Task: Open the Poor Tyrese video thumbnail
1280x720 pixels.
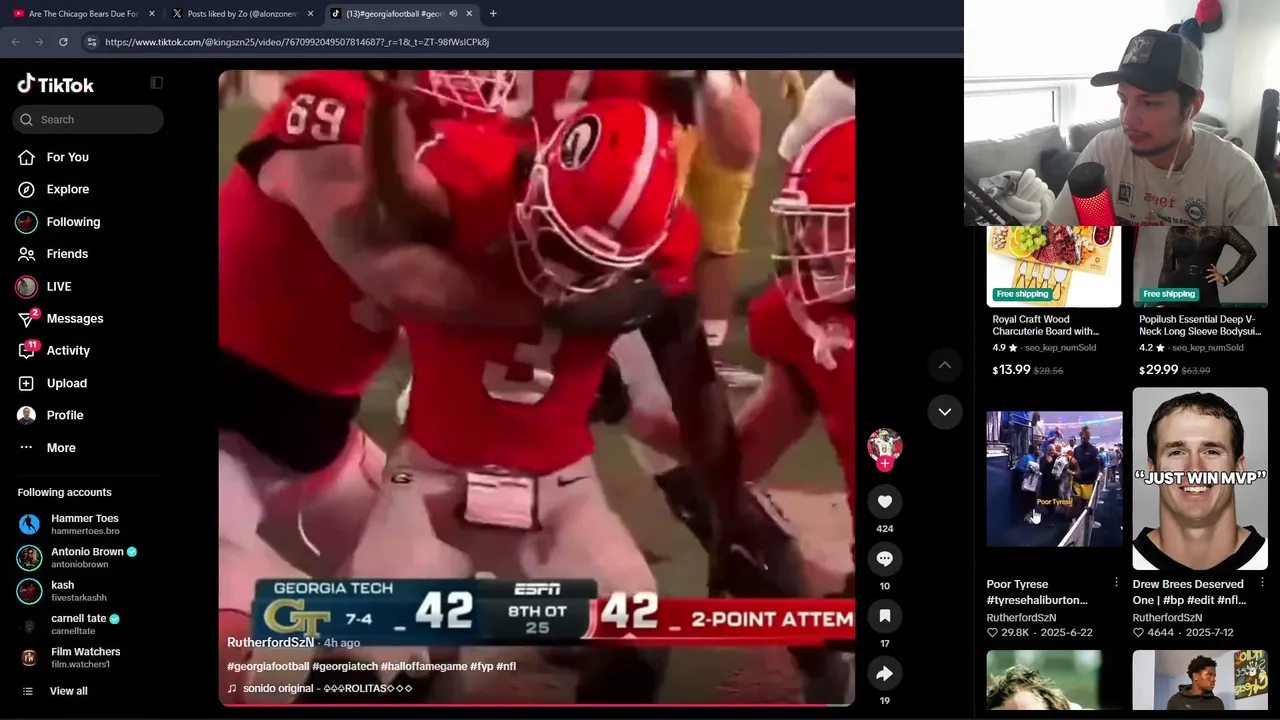Action: pos(1054,479)
